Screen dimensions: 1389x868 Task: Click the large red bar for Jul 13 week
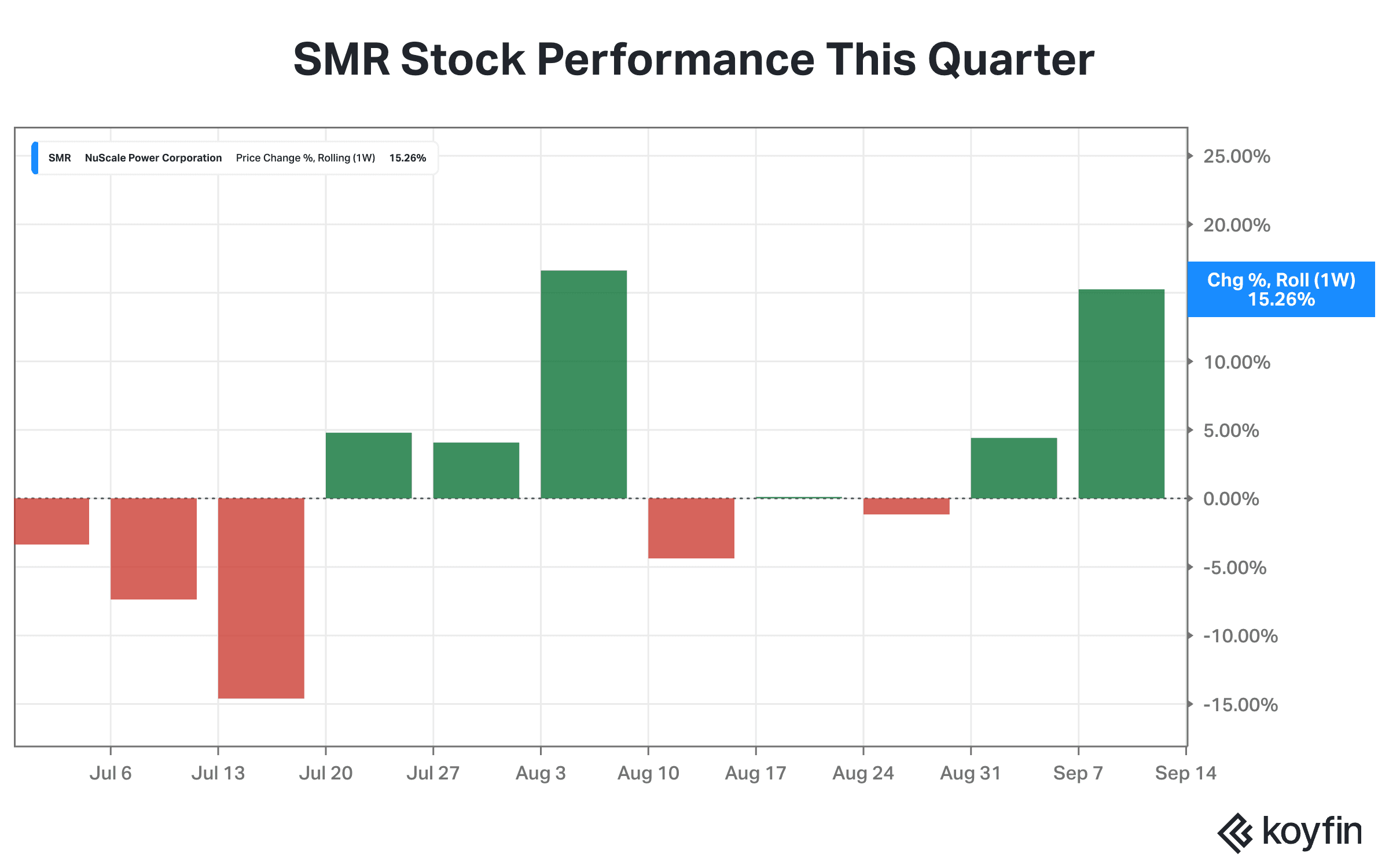tap(261, 598)
